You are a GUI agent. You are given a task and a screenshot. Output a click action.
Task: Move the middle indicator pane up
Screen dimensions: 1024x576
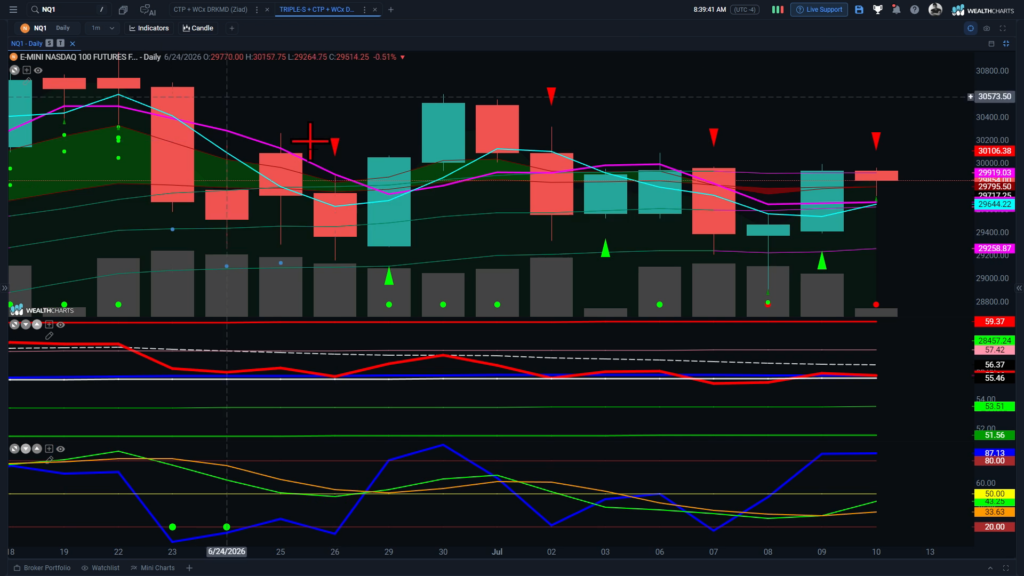tap(37, 325)
